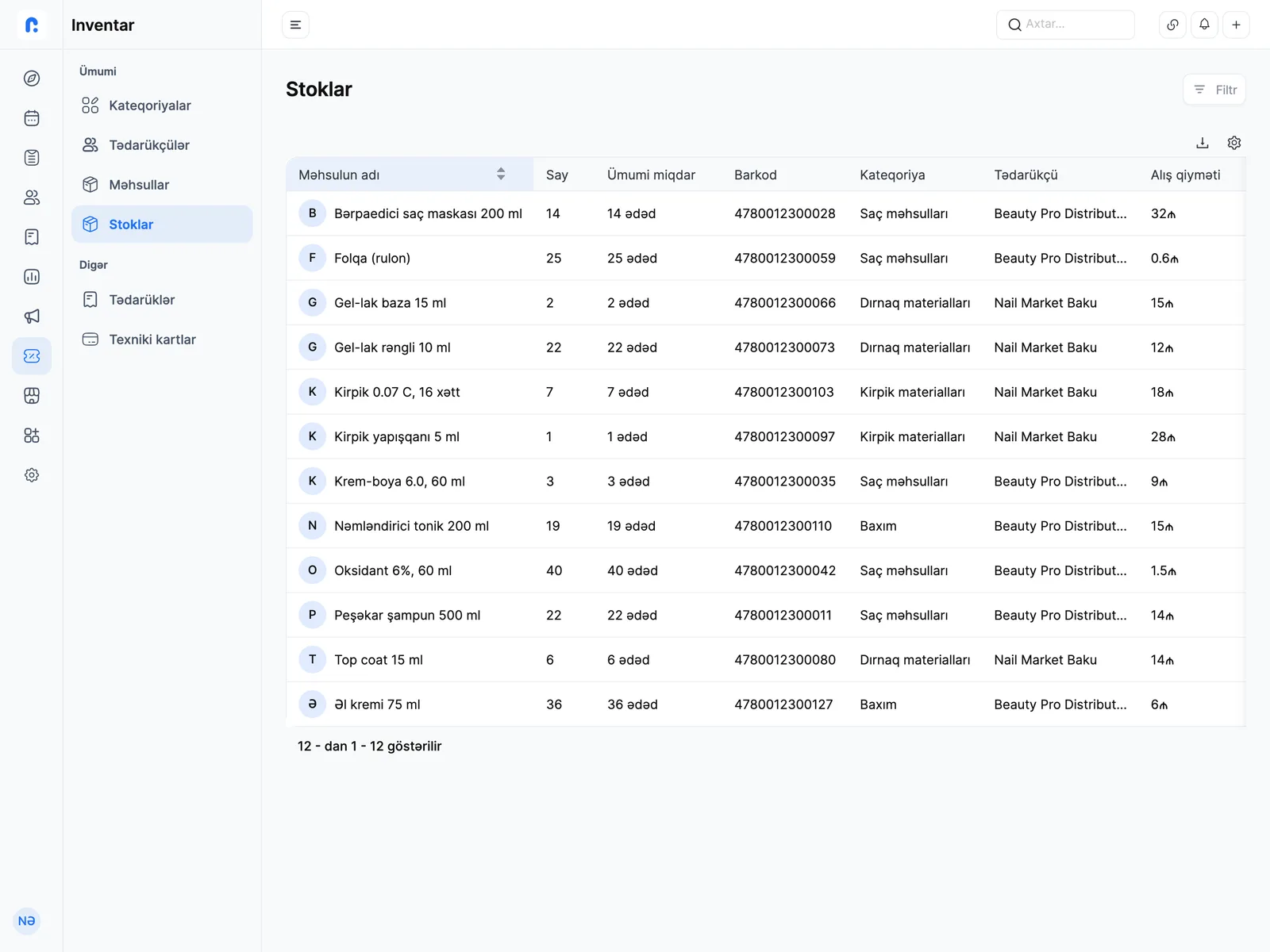Select Krem-boya 6.0, 60 ml row
The height and width of the screenshot is (952, 1270).
(x=765, y=481)
